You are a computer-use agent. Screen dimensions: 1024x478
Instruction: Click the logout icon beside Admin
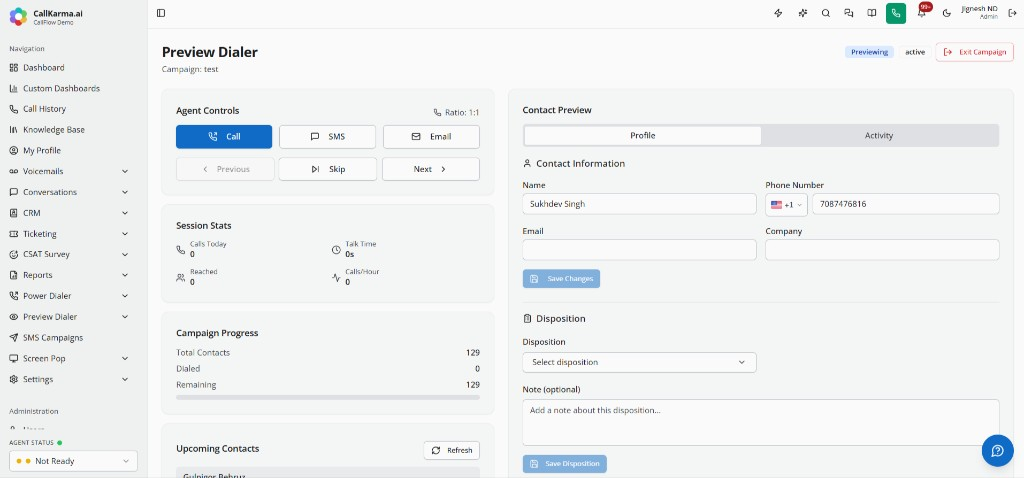pos(1012,13)
